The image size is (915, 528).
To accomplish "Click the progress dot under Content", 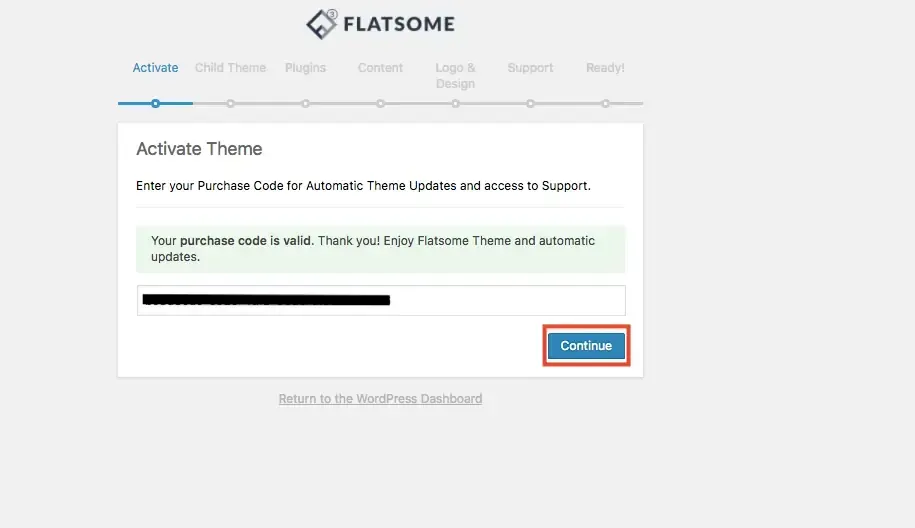I will click(x=380, y=104).
